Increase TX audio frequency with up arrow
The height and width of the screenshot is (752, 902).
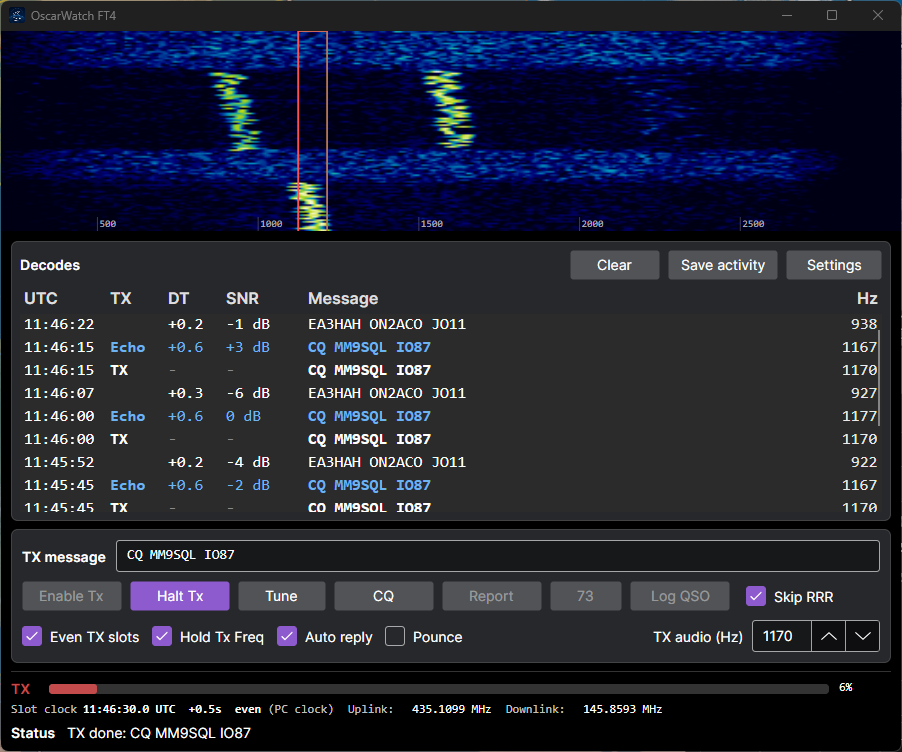(x=828, y=636)
